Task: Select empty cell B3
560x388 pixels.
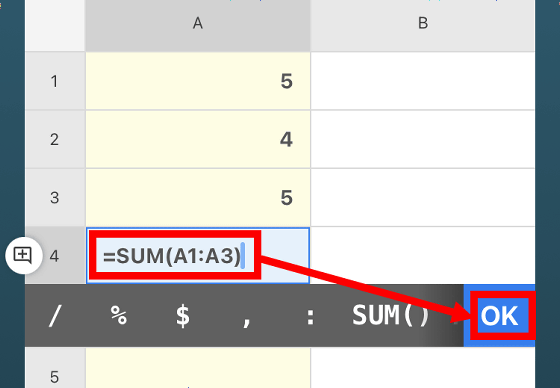Action: [x=423, y=198]
